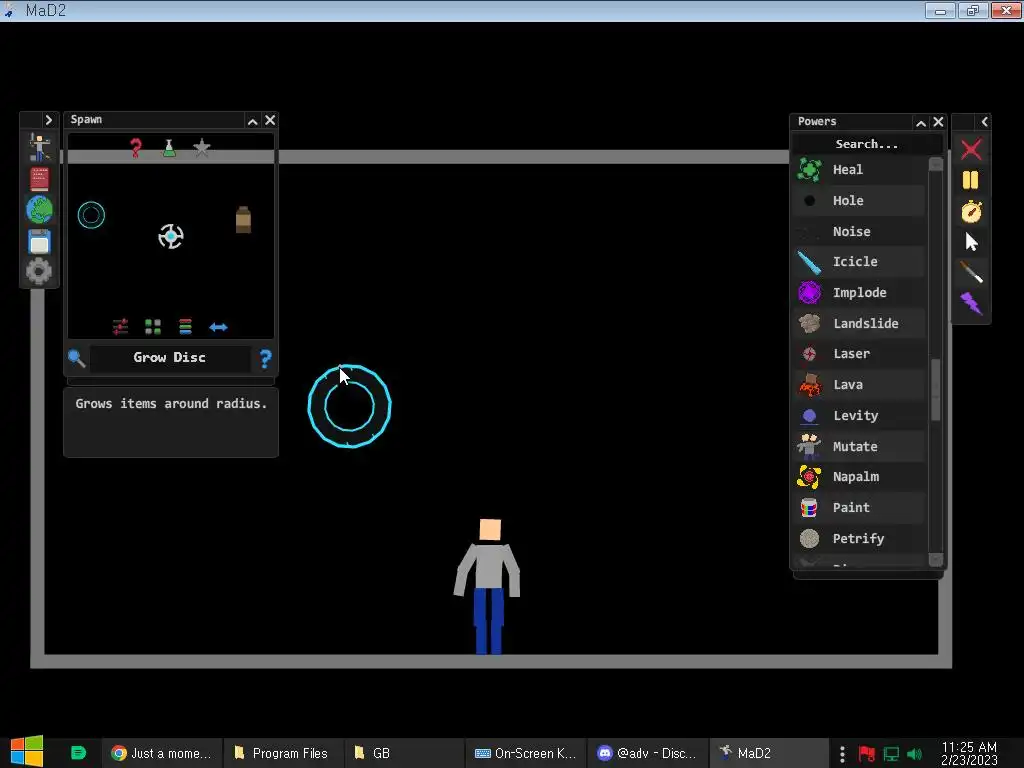The height and width of the screenshot is (768, 1024).
Task: Select the Landslide power
Action: click(859, 323)
